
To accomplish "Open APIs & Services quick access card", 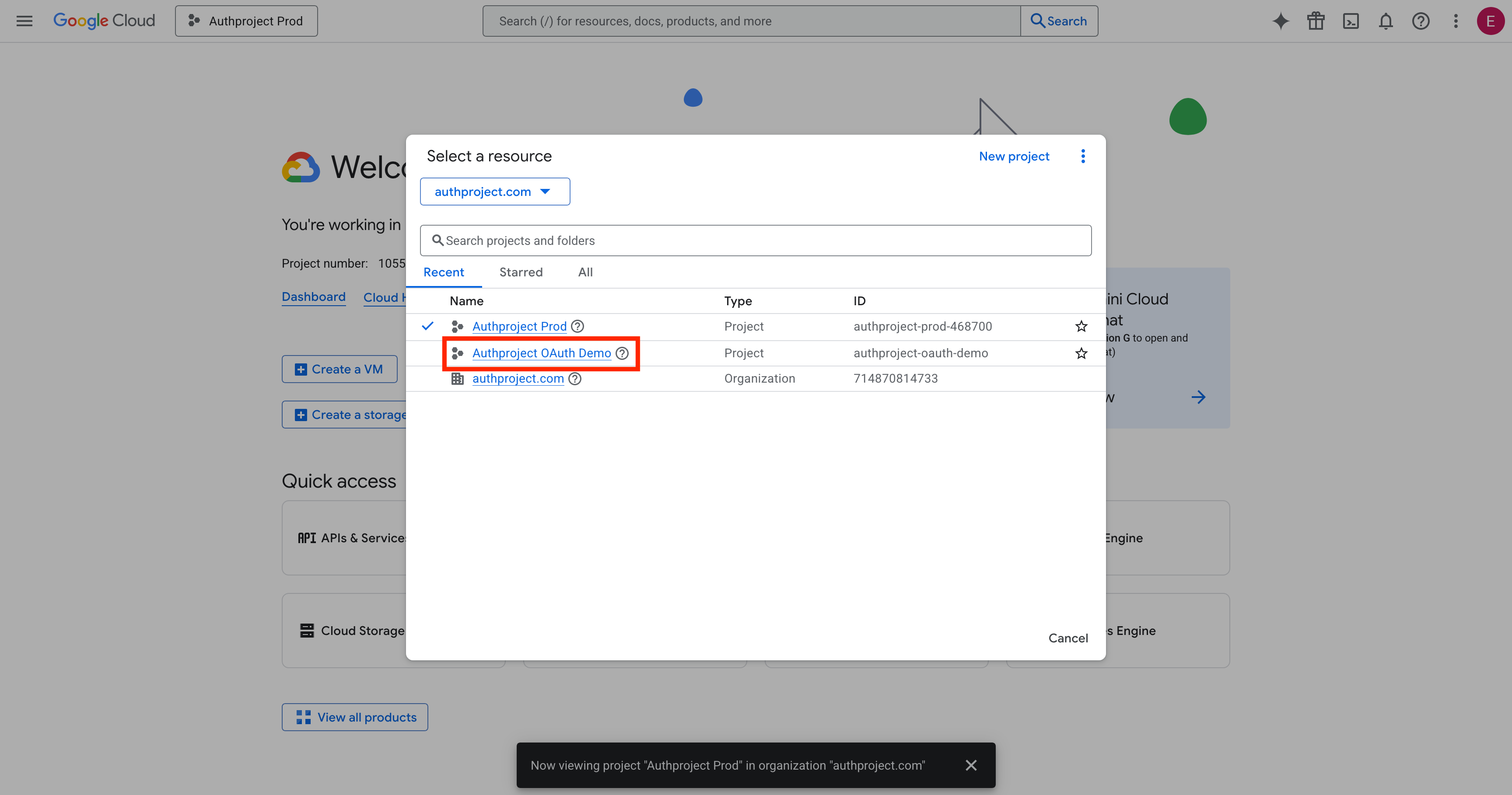I will point(344,538).
